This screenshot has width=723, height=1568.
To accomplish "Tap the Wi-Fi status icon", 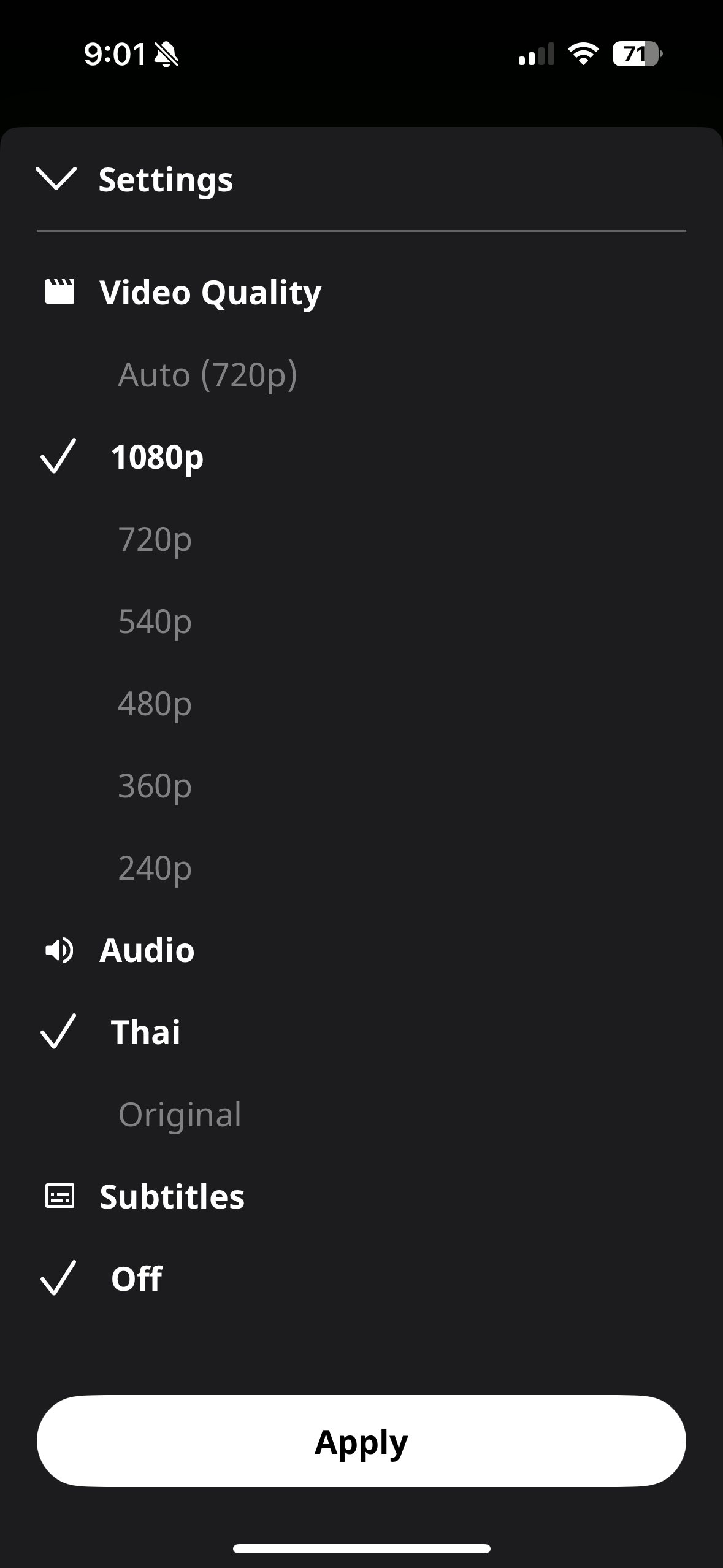I will [x=583, y=54].
